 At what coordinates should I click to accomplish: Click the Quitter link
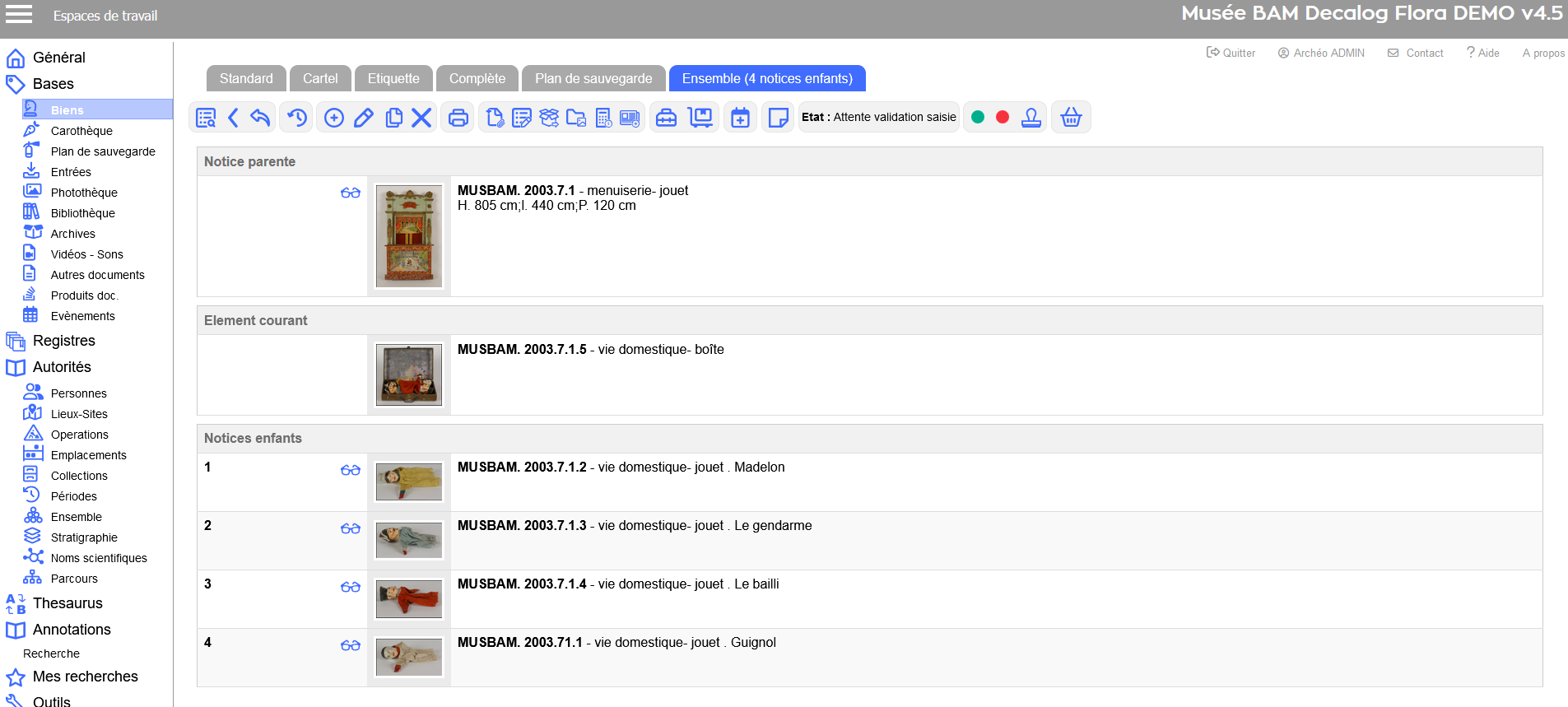(1231, 53)
